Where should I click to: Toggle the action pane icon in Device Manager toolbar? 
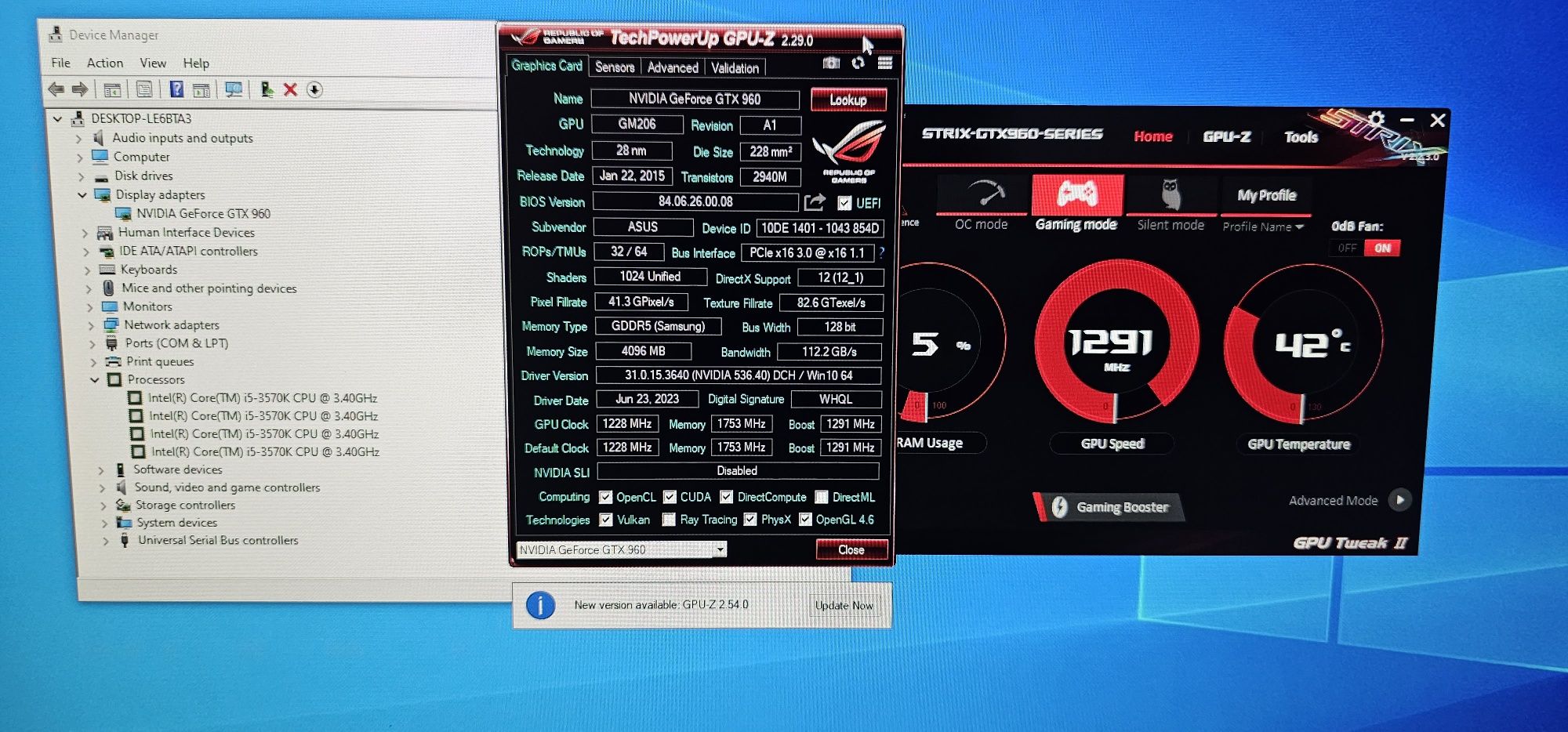[201, 90]
